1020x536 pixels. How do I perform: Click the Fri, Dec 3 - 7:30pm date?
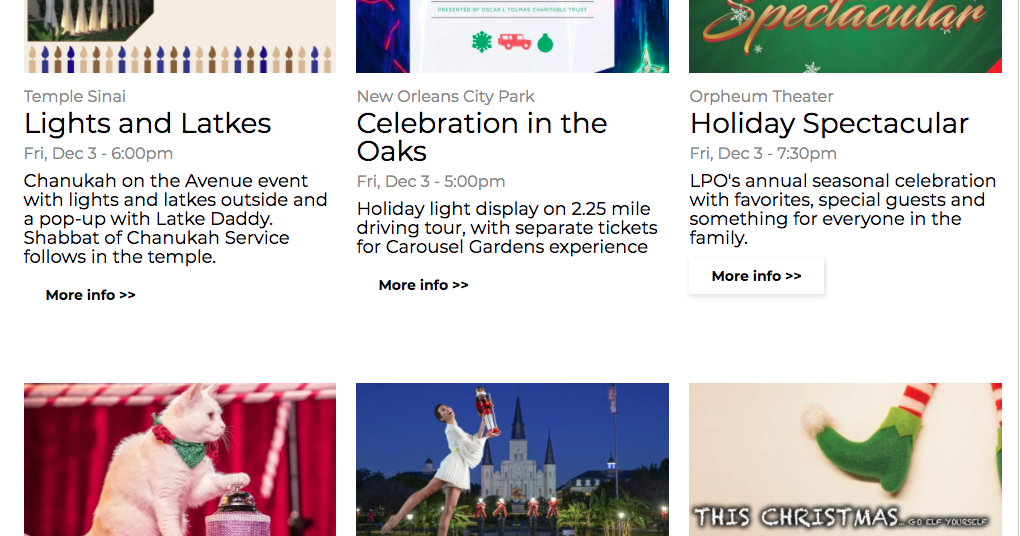[763, 154]
